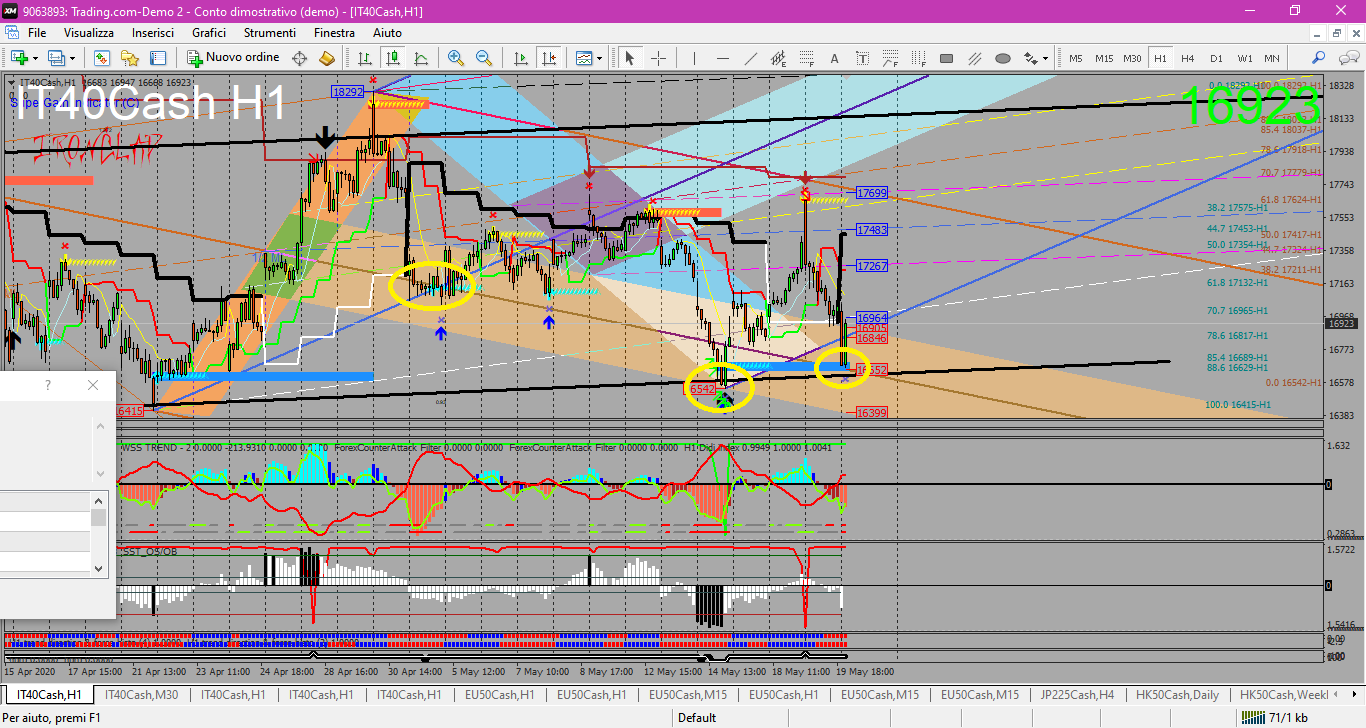Viewport: 1366px width, 728px height.
Task: Select the vertical line drawing tool
Action: (x=694, y=58)
